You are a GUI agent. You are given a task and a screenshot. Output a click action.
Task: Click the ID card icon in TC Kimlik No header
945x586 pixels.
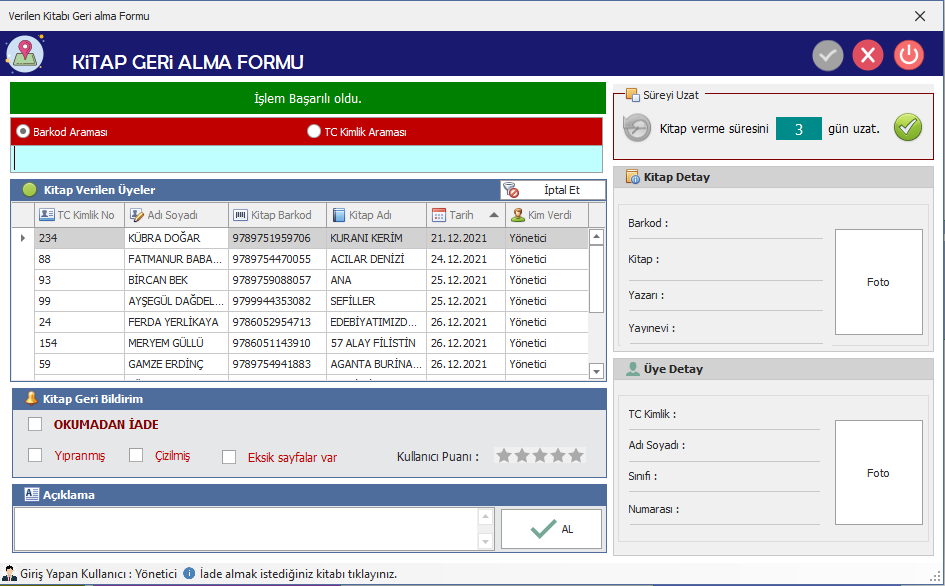46,215
